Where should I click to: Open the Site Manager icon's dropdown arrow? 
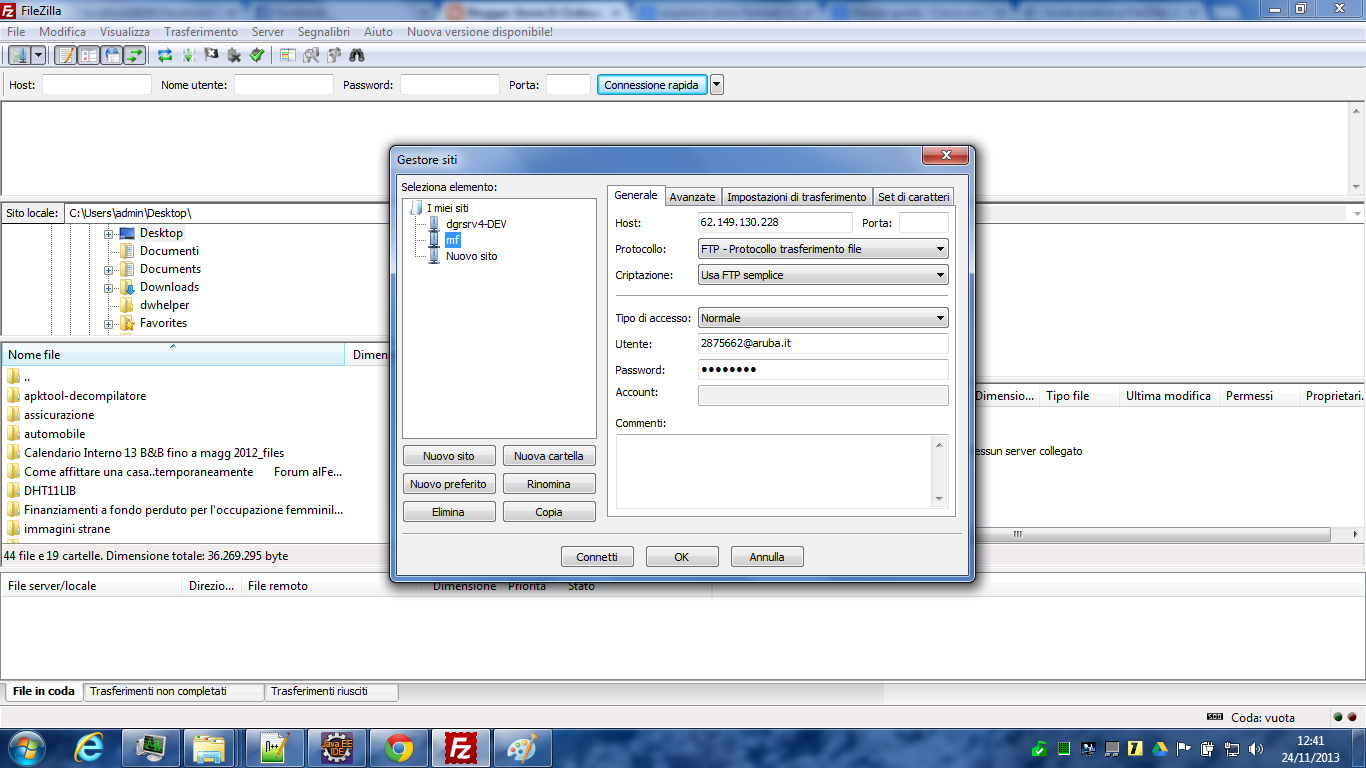[x=39, y=55]
